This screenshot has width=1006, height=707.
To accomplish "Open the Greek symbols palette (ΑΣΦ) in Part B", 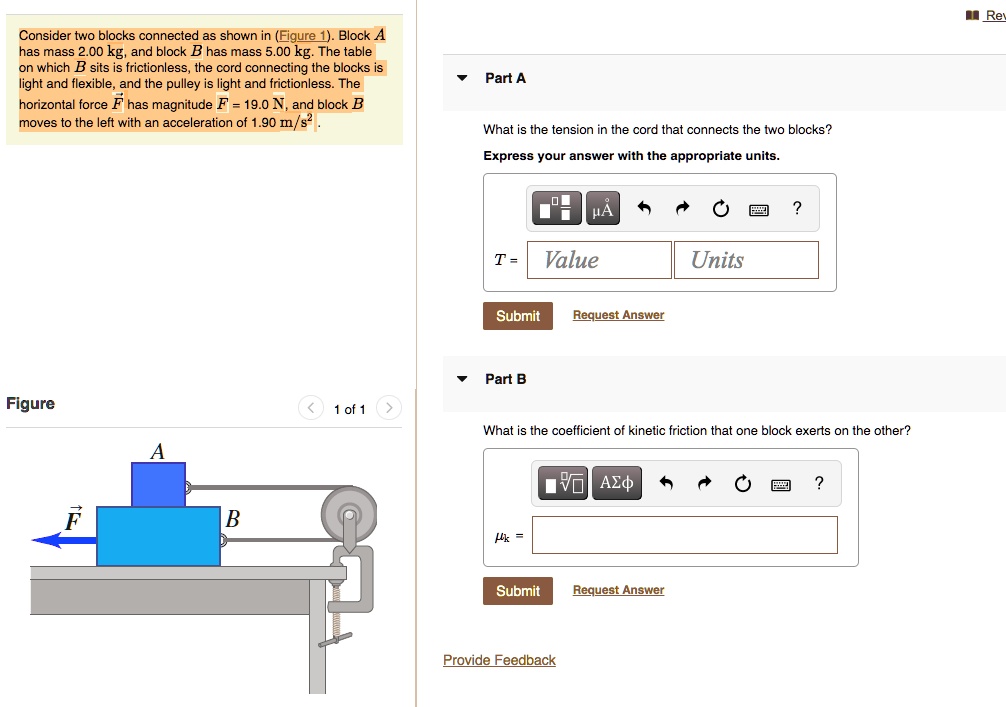I will (x=617, y=482).
